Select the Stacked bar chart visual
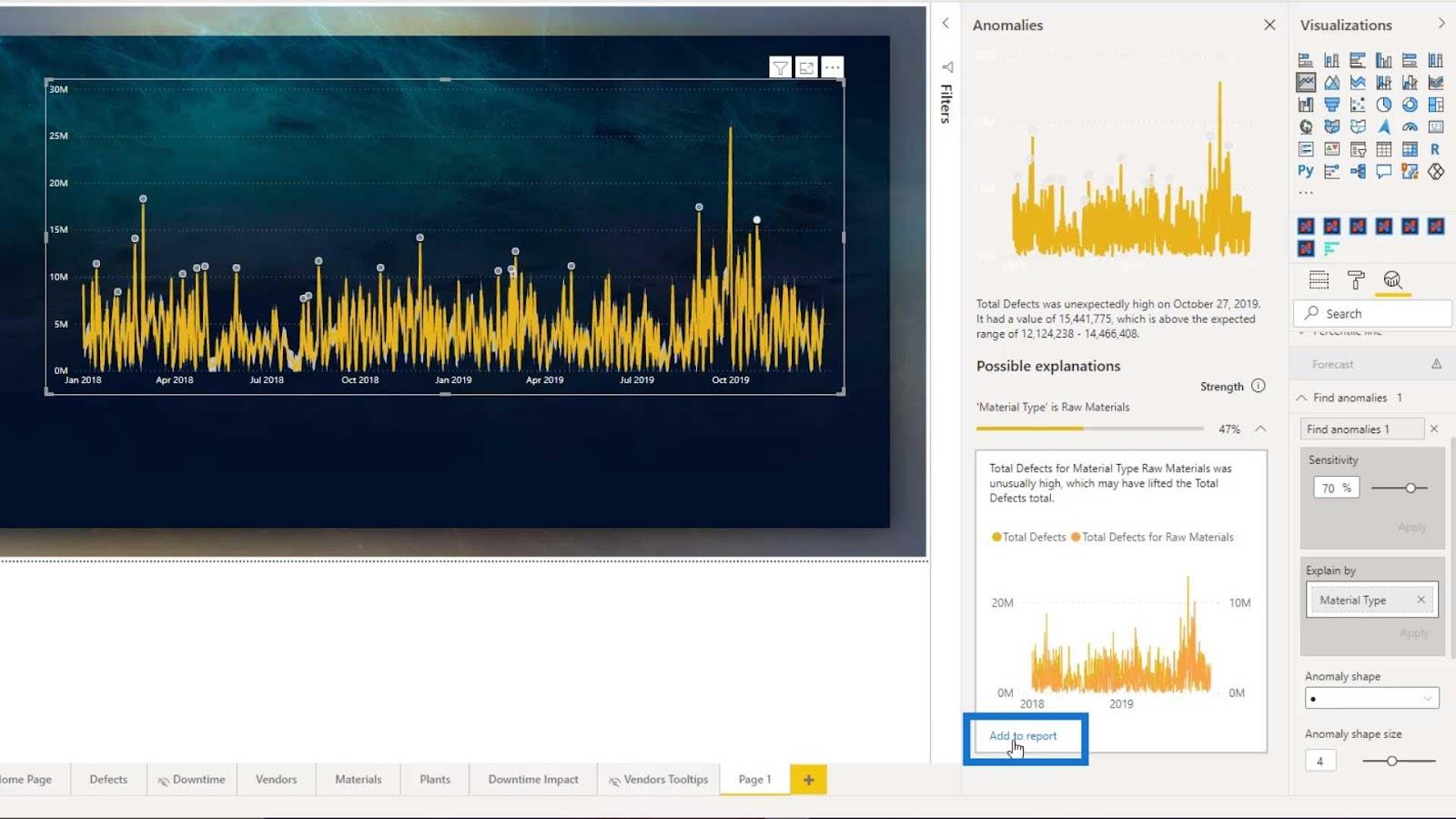This screenshot has width=1456, height=819. [1305, 60]
